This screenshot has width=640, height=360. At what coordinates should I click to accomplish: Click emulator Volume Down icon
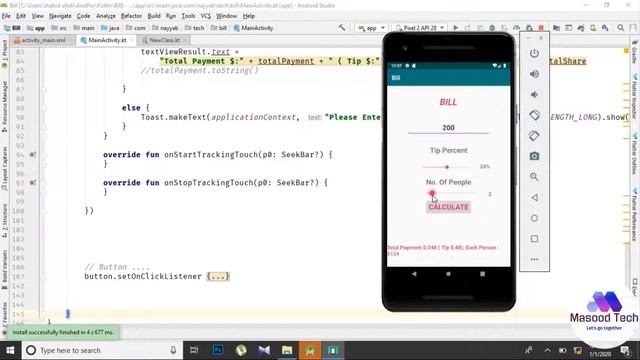point(534,94)
